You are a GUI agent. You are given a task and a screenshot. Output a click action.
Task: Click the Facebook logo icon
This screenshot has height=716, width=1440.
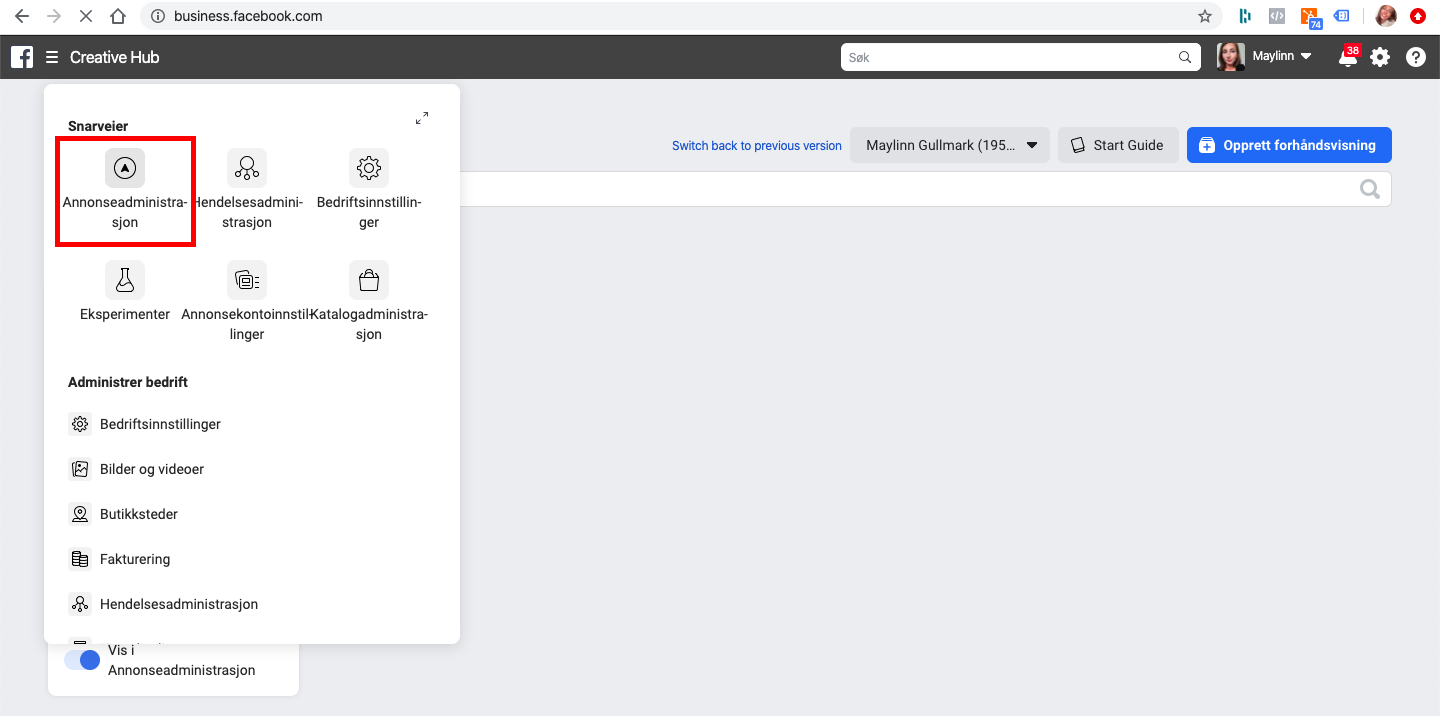(22, 57)
